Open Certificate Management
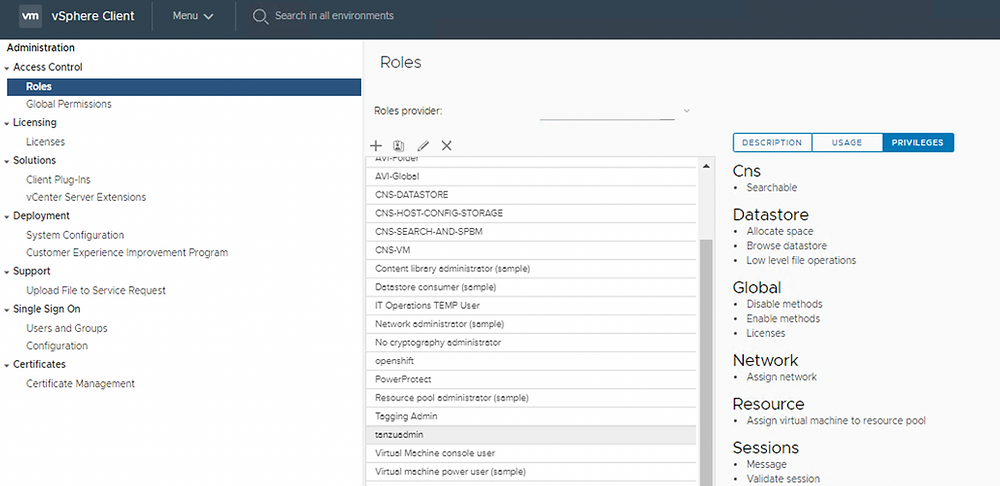 point(80,384)
